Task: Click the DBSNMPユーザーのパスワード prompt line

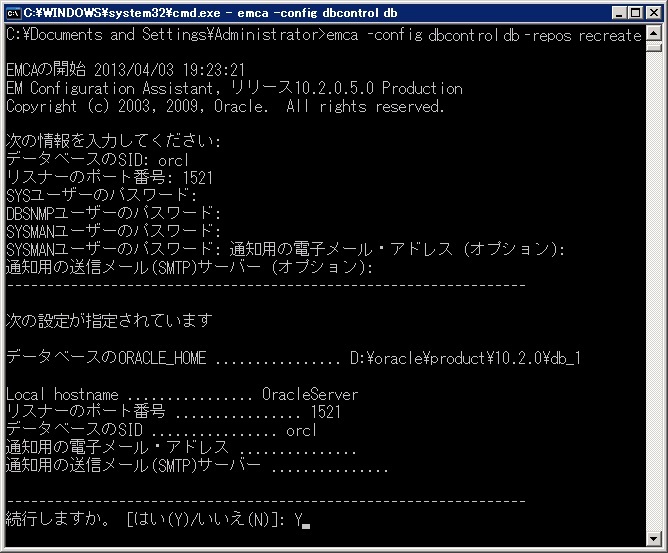Action: tap(113, 213)
